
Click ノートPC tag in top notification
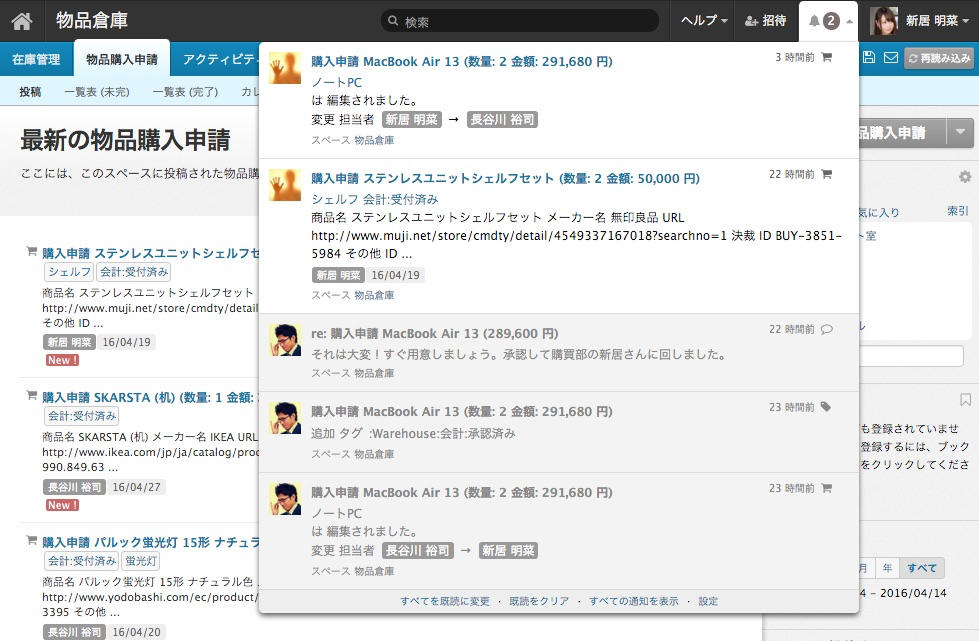click(x=337, y=82)
